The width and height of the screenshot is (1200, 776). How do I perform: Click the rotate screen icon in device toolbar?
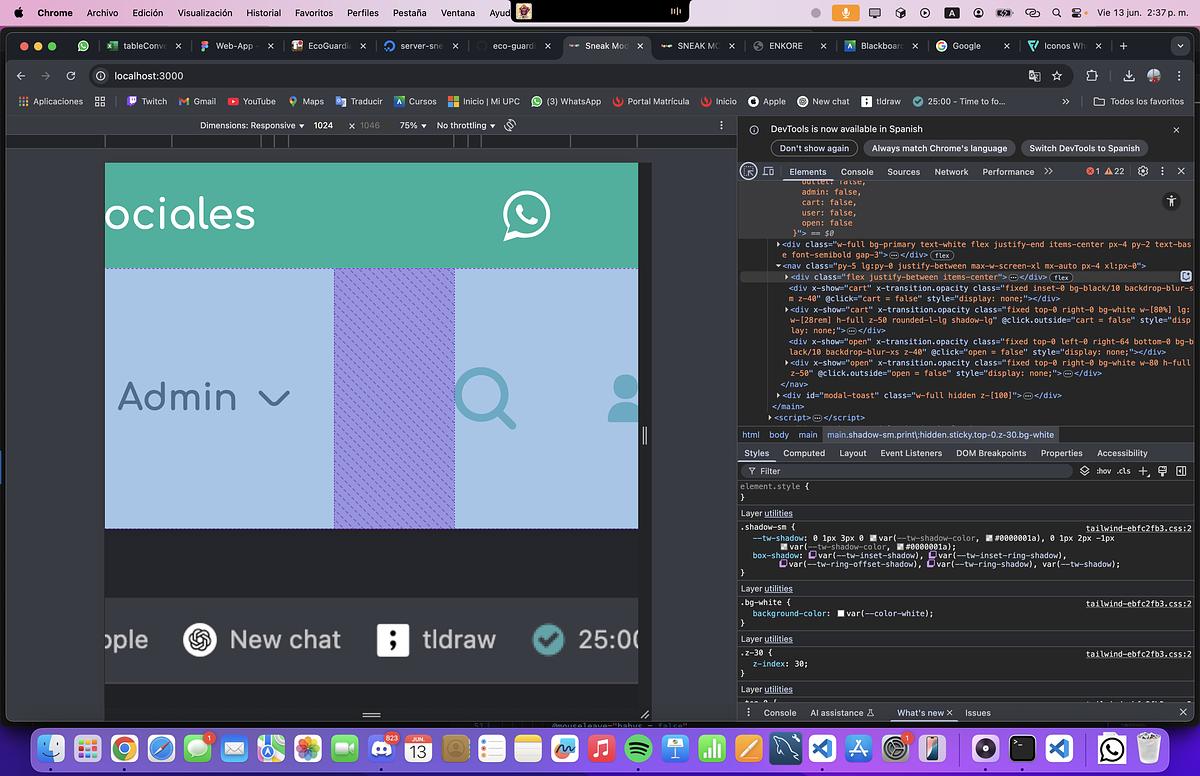(x=510, y=125)
